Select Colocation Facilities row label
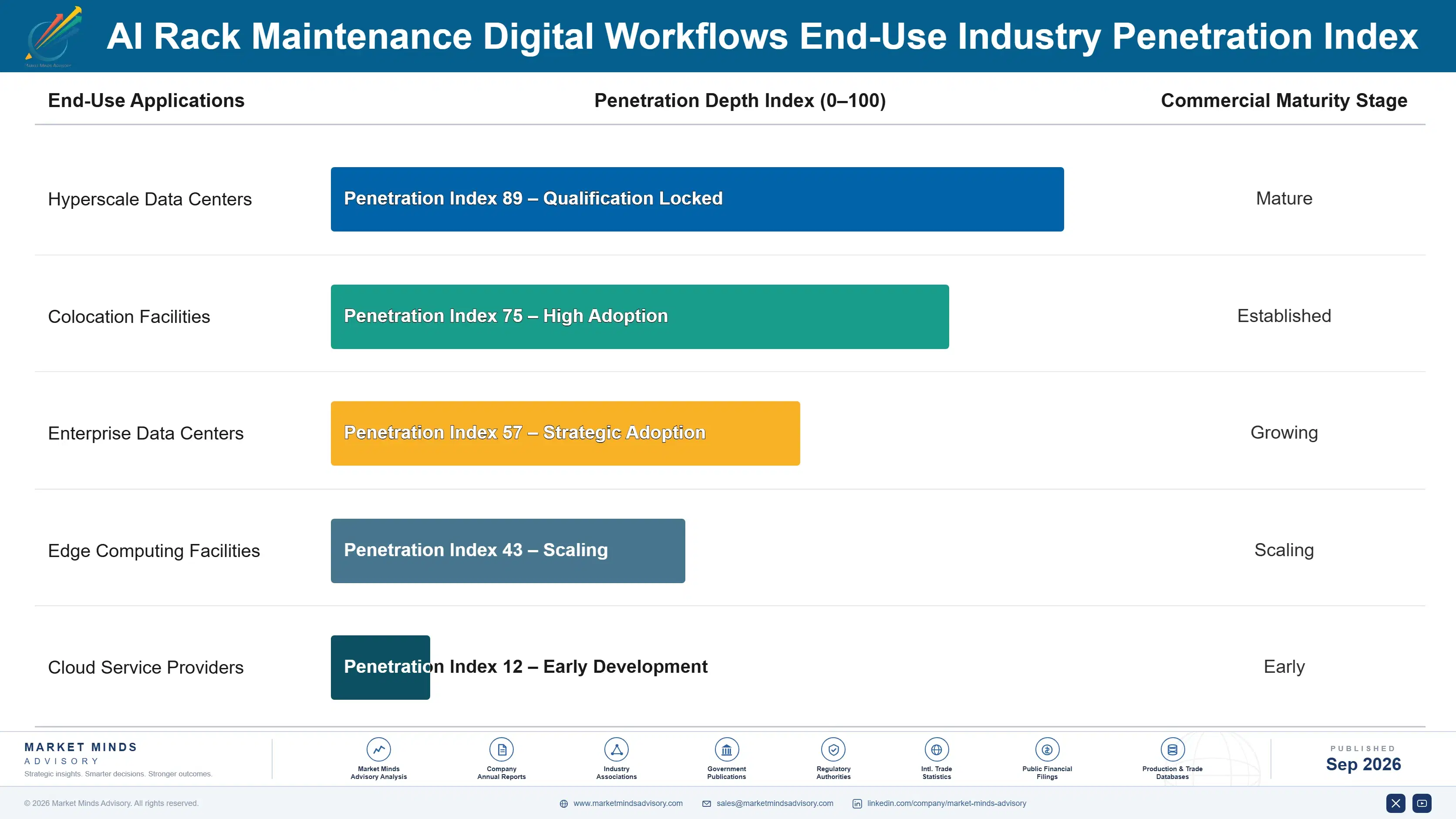Screen dimensions: 1456x819 coord(129,316)
